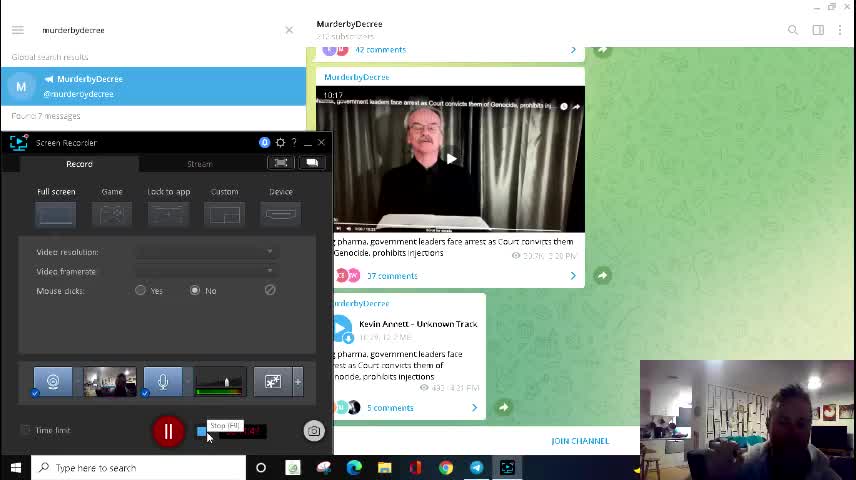Screen dimensions: 856x480
Task: Open Google Chrome from taskbar
Action: [x=446, y=468]
